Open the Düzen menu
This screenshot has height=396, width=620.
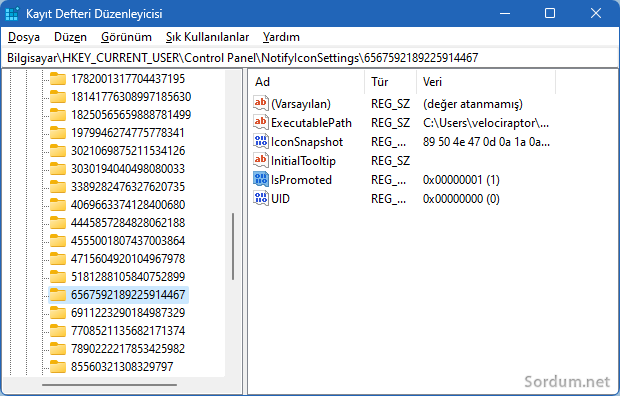click(x=70, y=37)
